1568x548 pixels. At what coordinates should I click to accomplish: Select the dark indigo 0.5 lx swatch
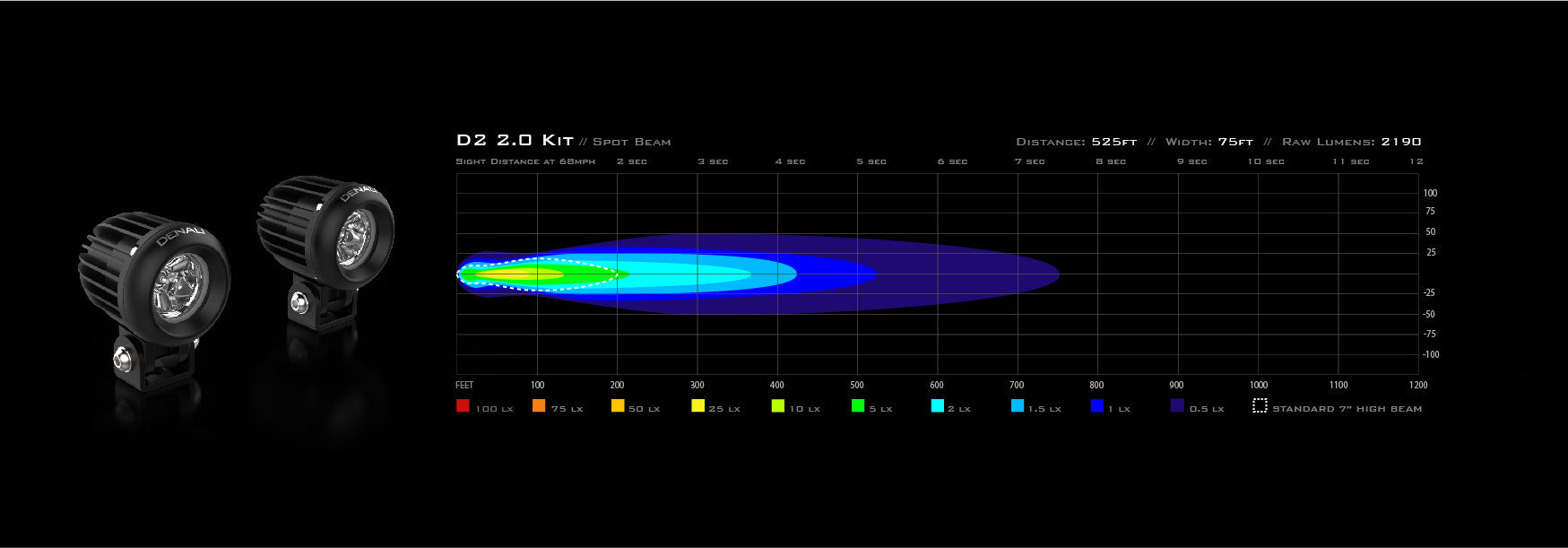coord(1178,406)
